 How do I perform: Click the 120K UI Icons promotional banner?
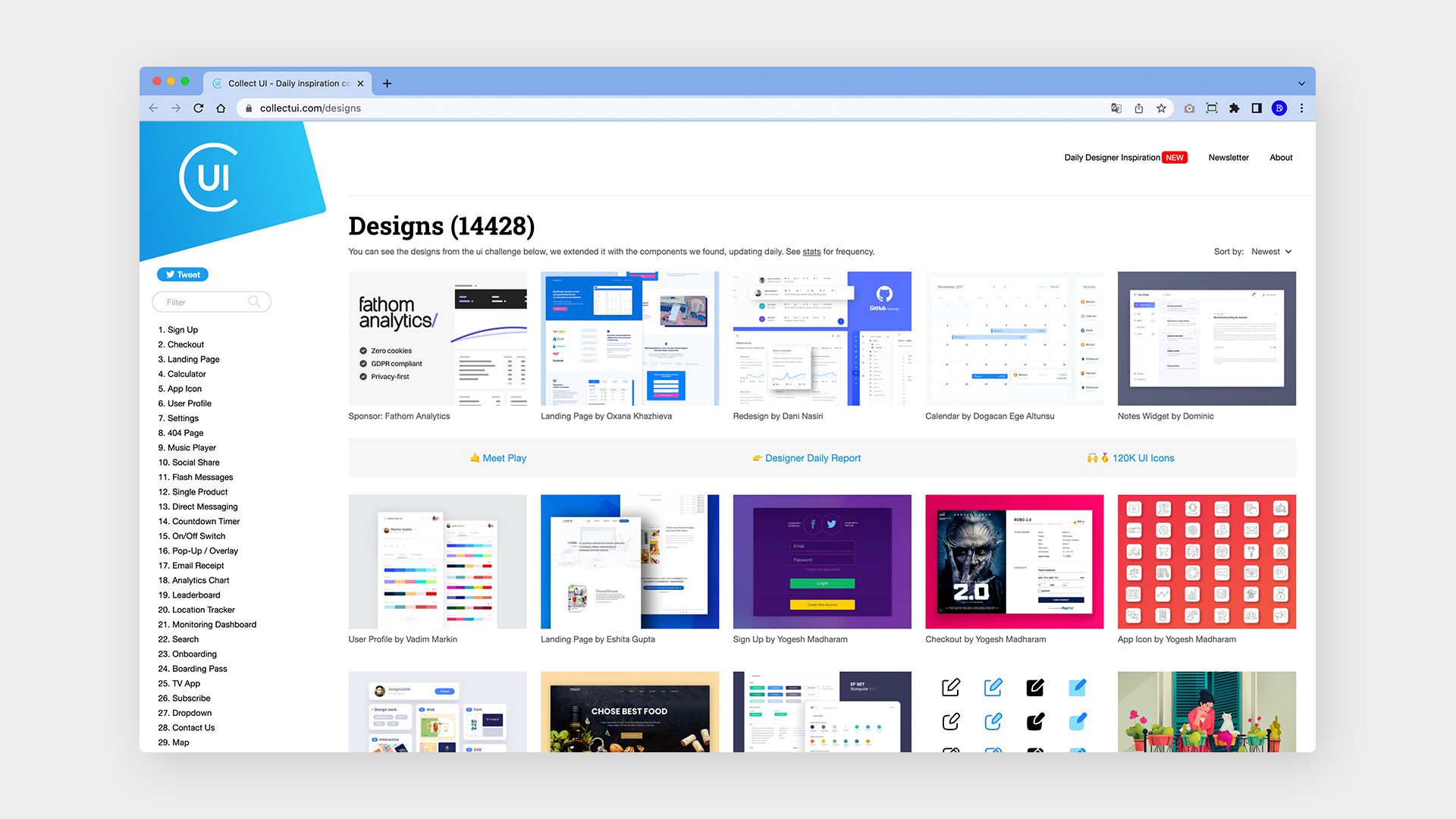click(x=1143, y=458)
